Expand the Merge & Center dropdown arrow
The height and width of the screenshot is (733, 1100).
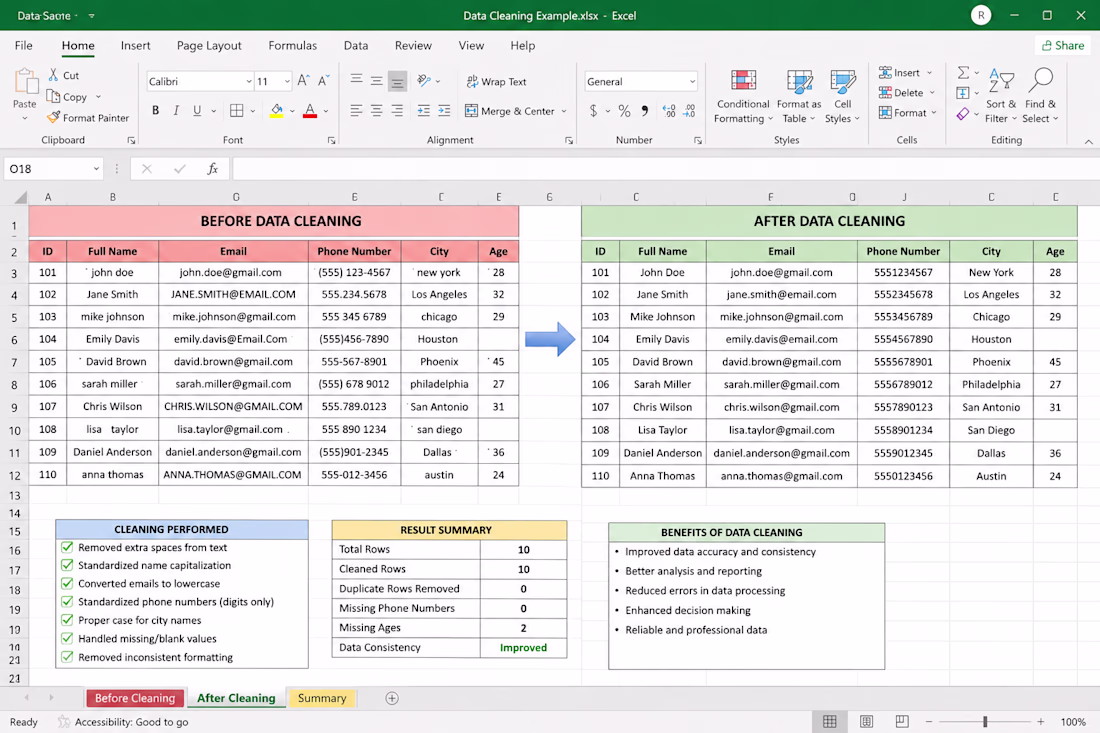563,111
